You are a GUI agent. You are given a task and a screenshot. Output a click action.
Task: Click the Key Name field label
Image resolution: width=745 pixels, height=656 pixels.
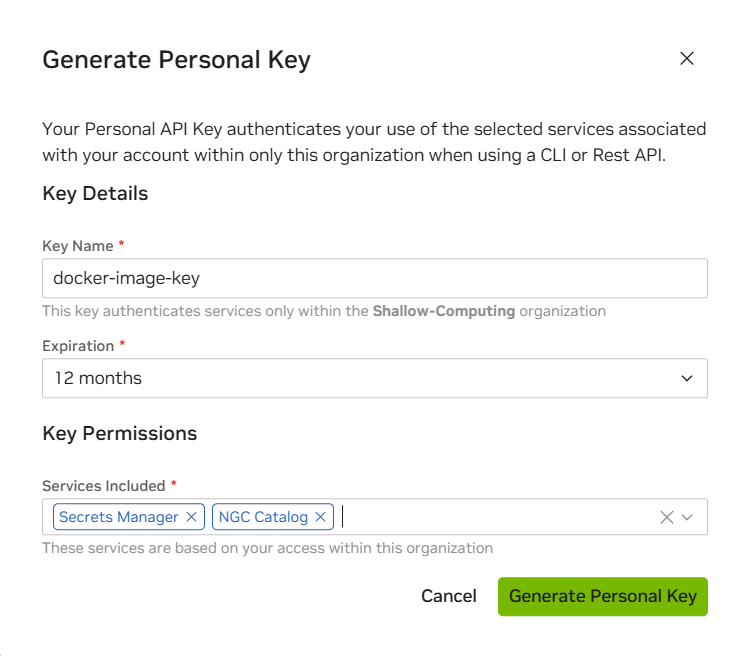click(78, 246)
